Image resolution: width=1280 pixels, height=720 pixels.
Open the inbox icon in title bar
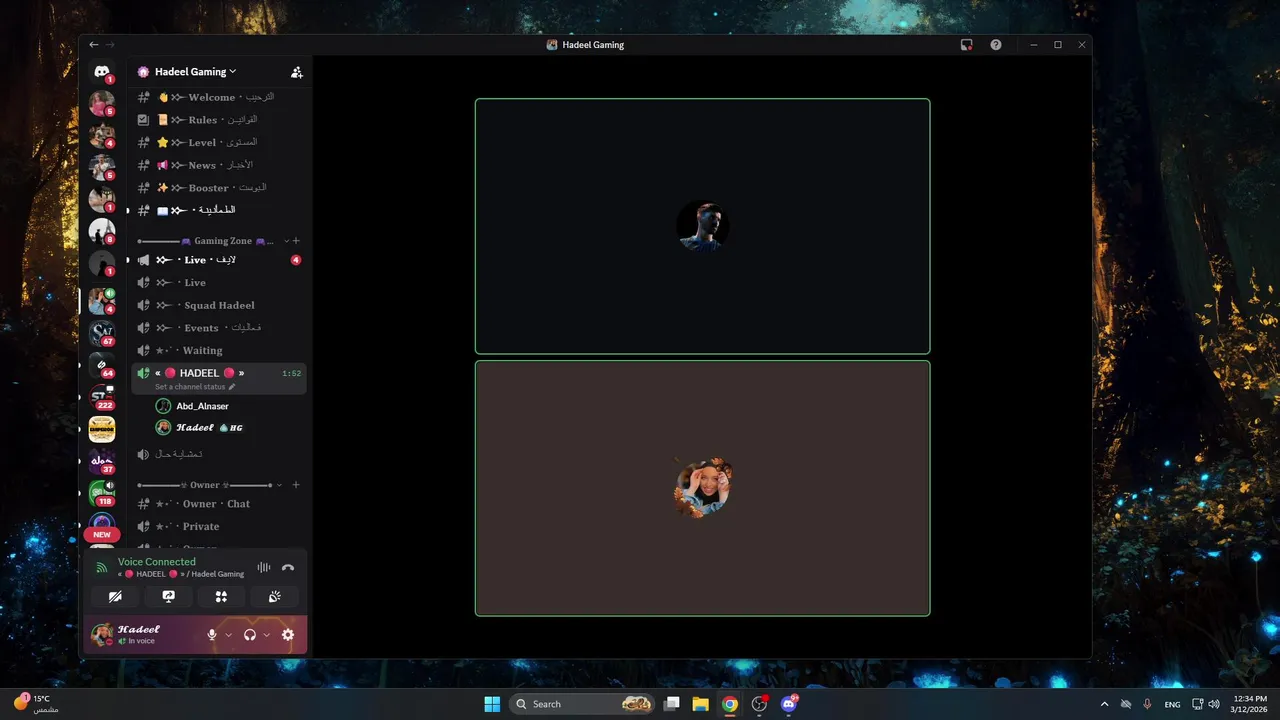click(966, 45)
